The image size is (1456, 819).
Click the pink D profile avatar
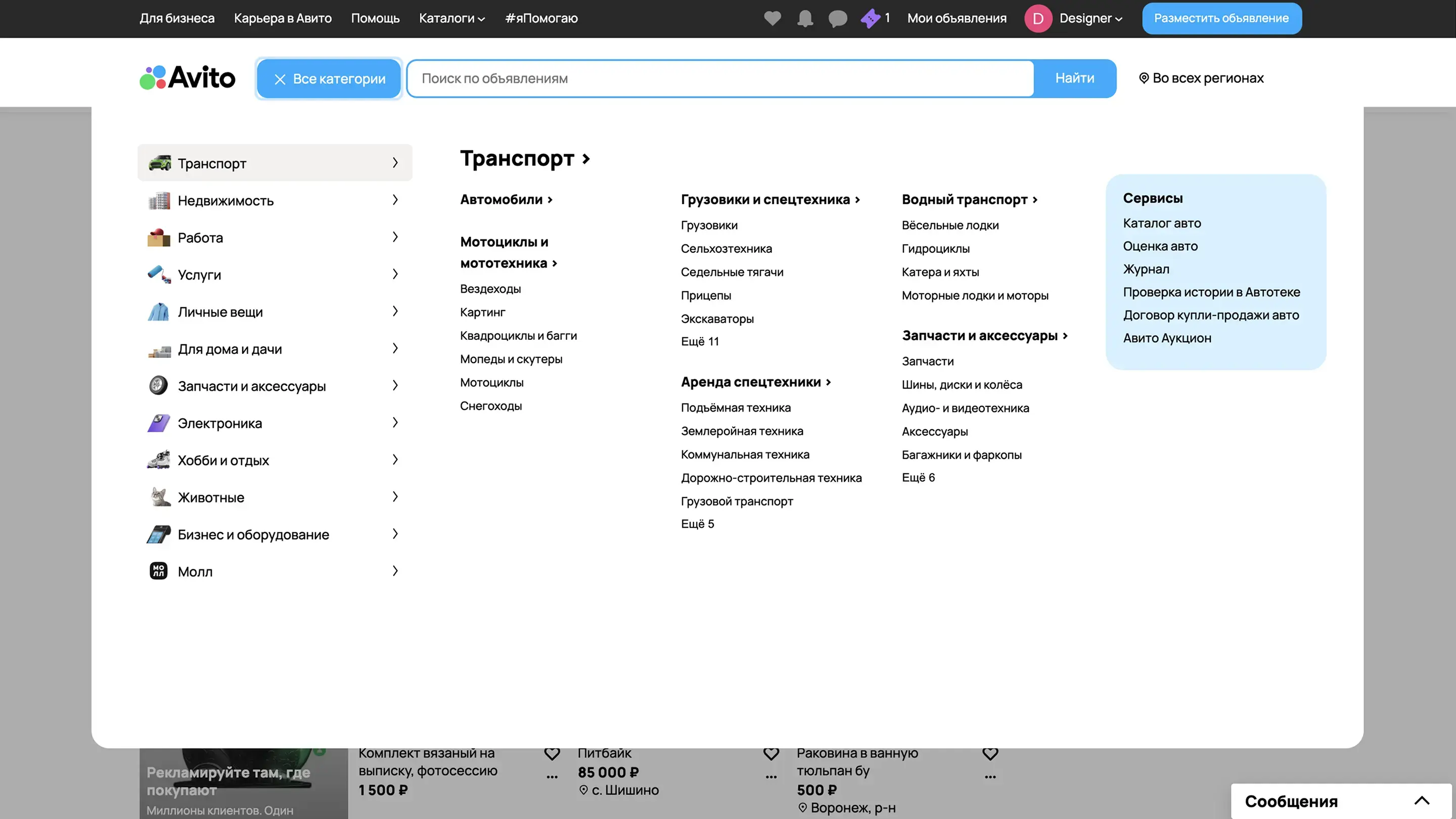[1038, 18]
